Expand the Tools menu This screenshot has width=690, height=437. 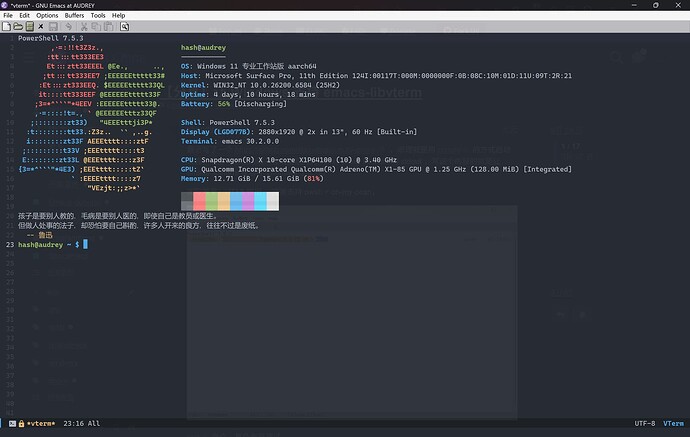click(98, 16)
